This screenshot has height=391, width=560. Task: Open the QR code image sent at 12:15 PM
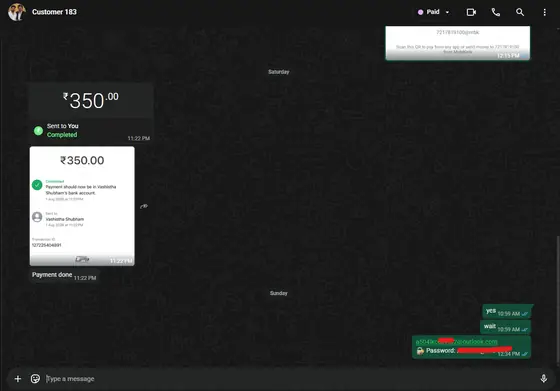pos(458,42)
